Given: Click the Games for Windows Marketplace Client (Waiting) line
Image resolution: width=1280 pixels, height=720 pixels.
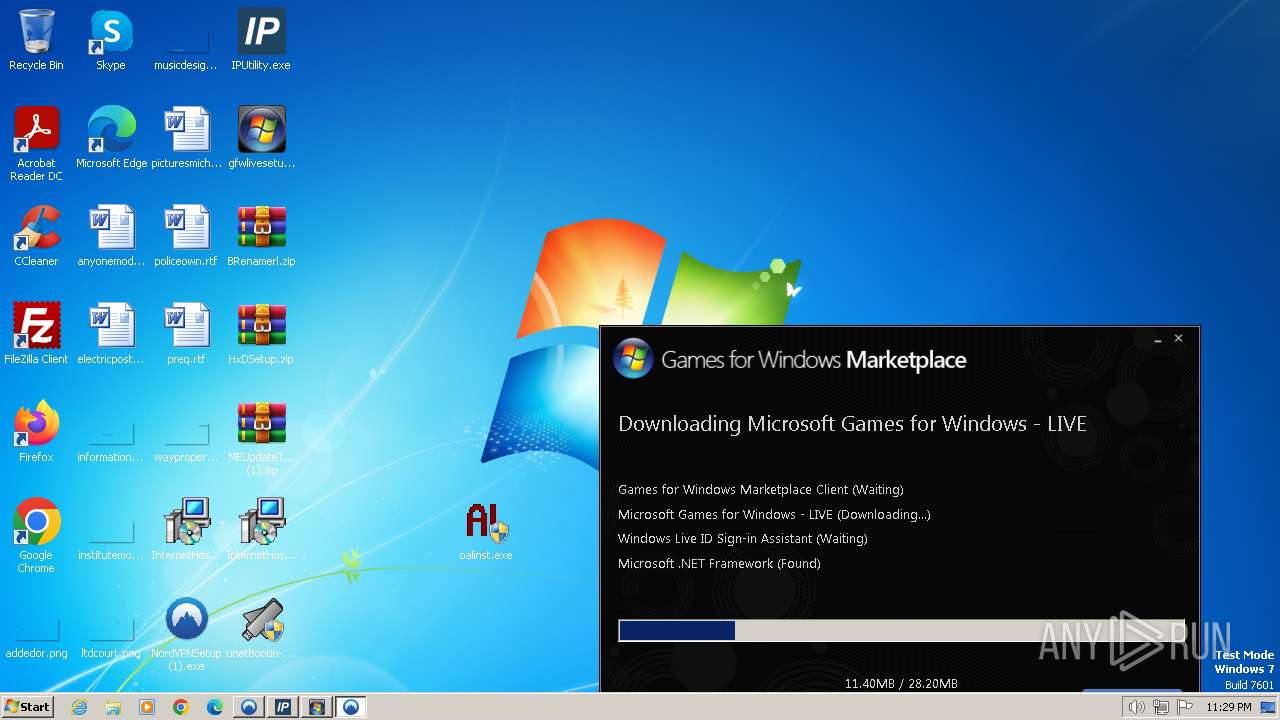Looking at the screenshot, I should pos(761,490).
